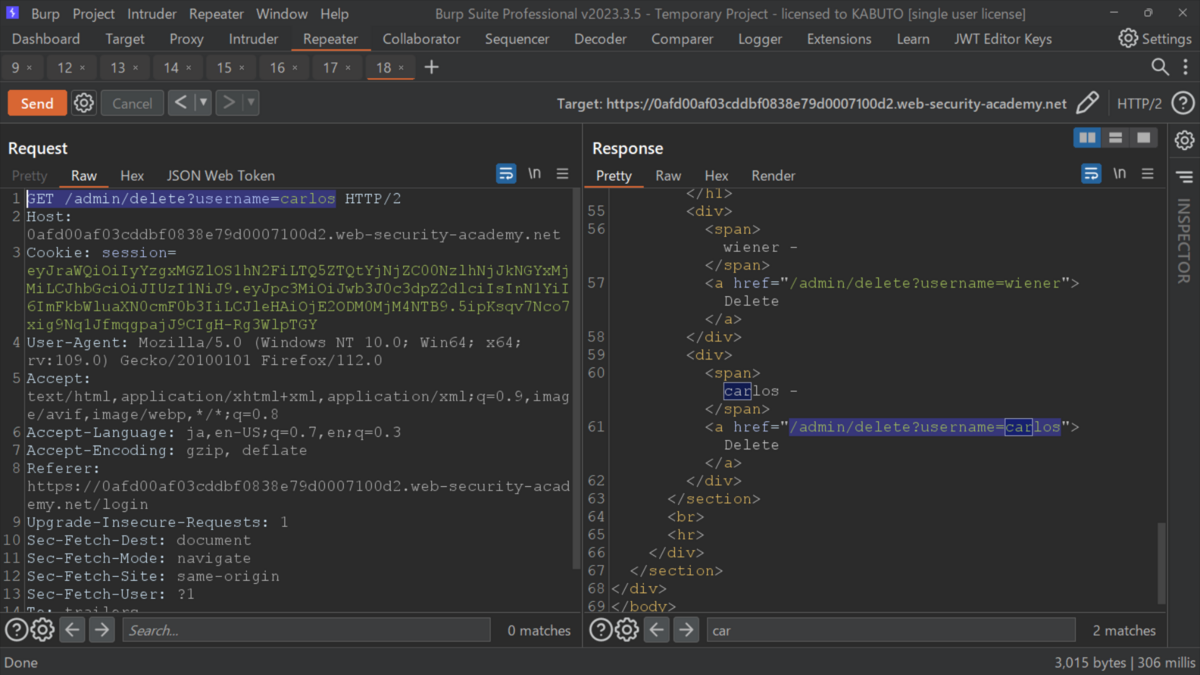1200x675 pixels.
Task: Open the Help menu
Action: click(x=334, y=14)
